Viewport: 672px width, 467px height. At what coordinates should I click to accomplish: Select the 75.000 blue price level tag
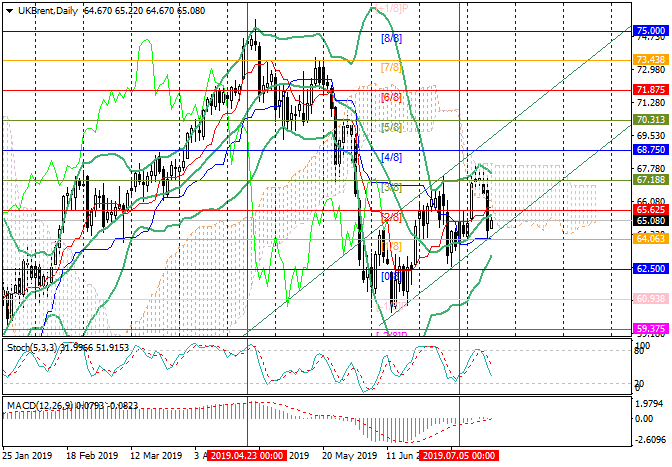[650, 32]
